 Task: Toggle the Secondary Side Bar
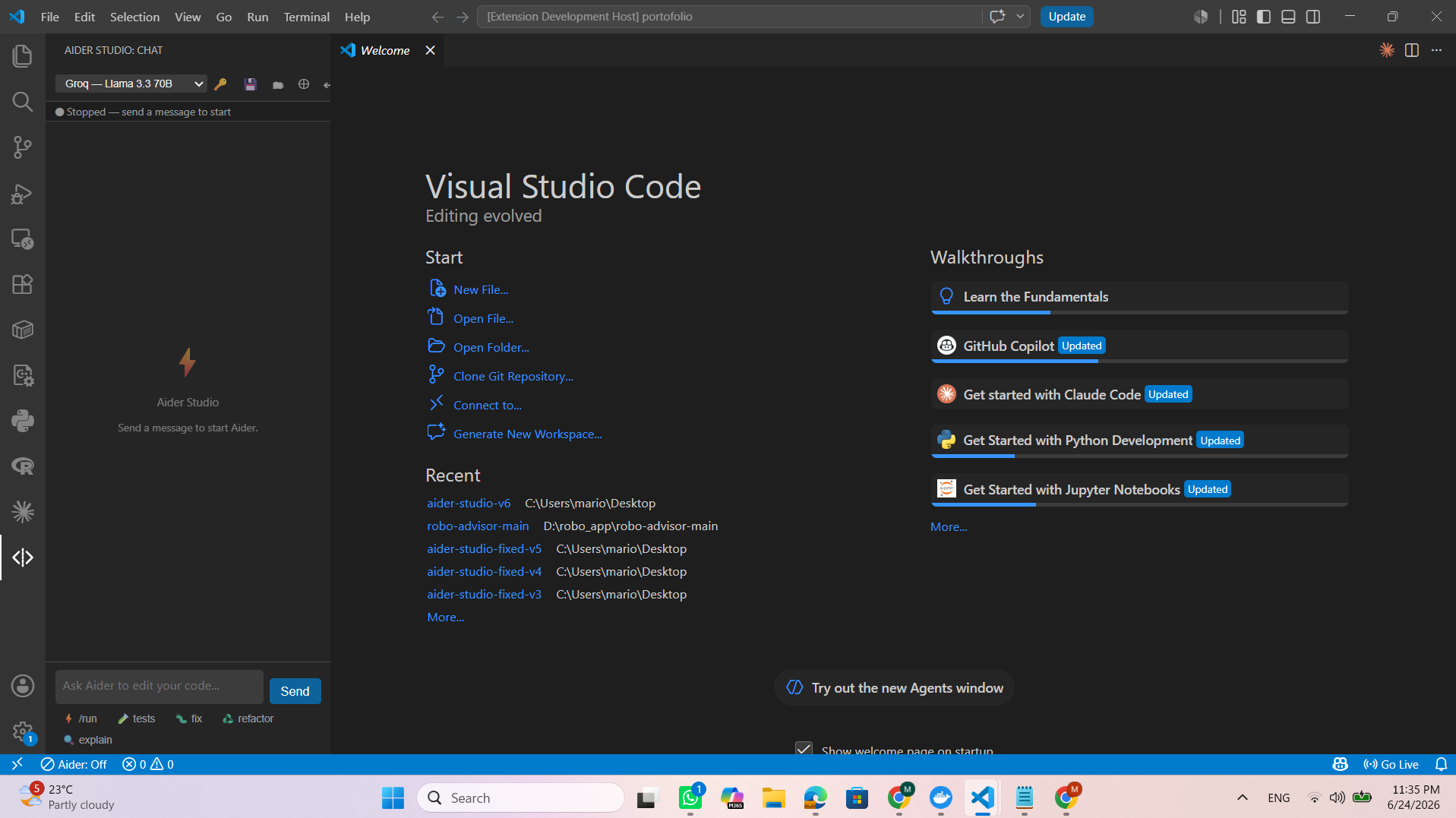(1313, 17)
